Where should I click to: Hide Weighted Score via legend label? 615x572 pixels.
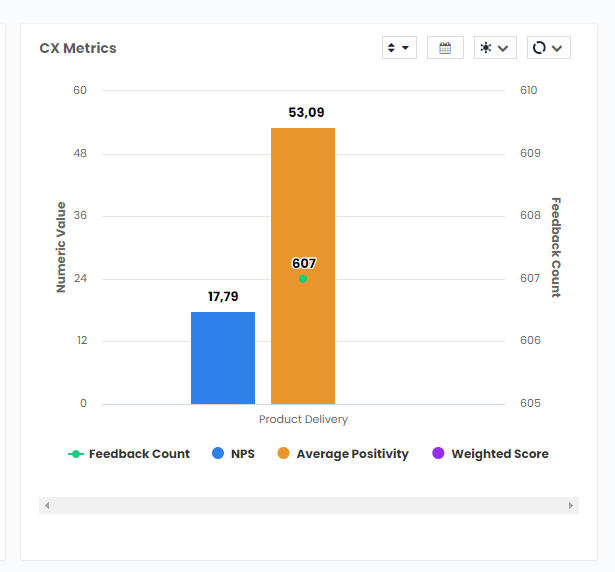(x=499, y=454)
